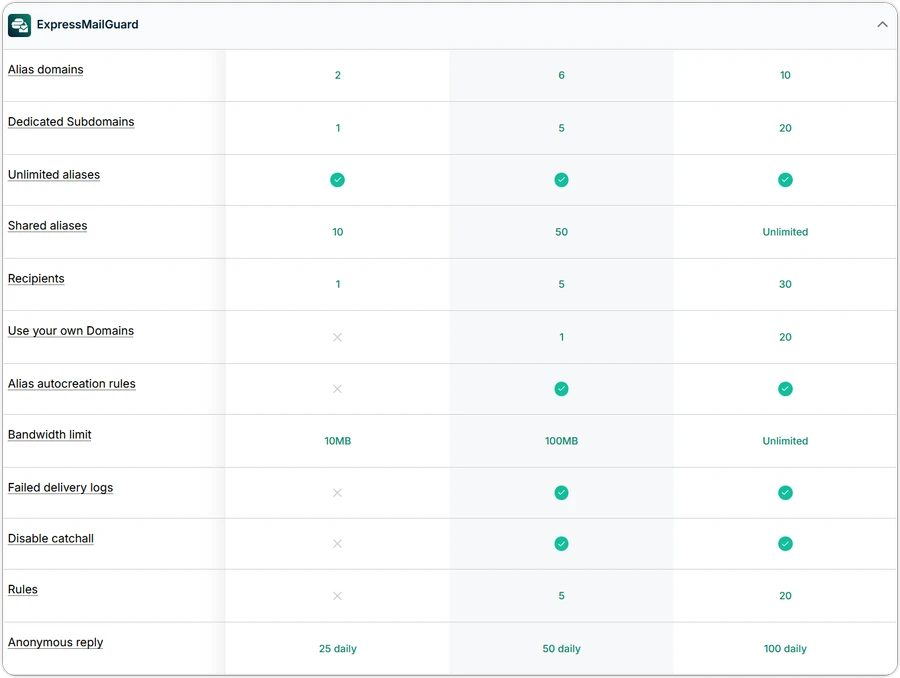Click Disable catchall checkmark in middle column
The width and height of the screenshot is (900, 678).
pyautogui.click(x=561, y=544)
